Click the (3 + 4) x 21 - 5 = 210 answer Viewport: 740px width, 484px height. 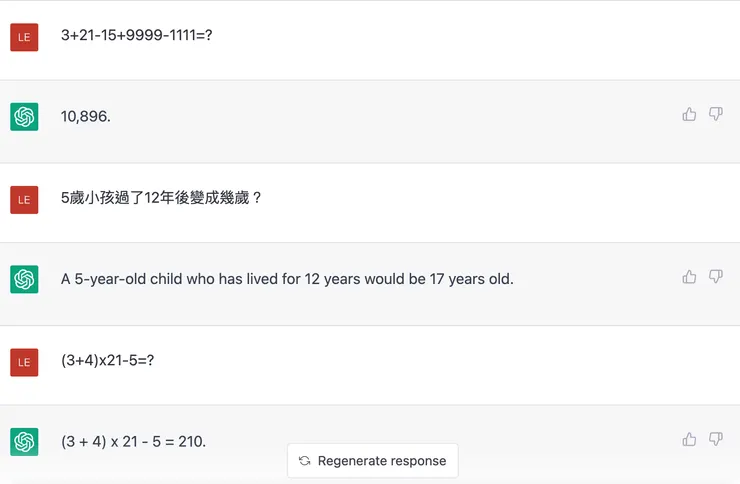[133, 441]
